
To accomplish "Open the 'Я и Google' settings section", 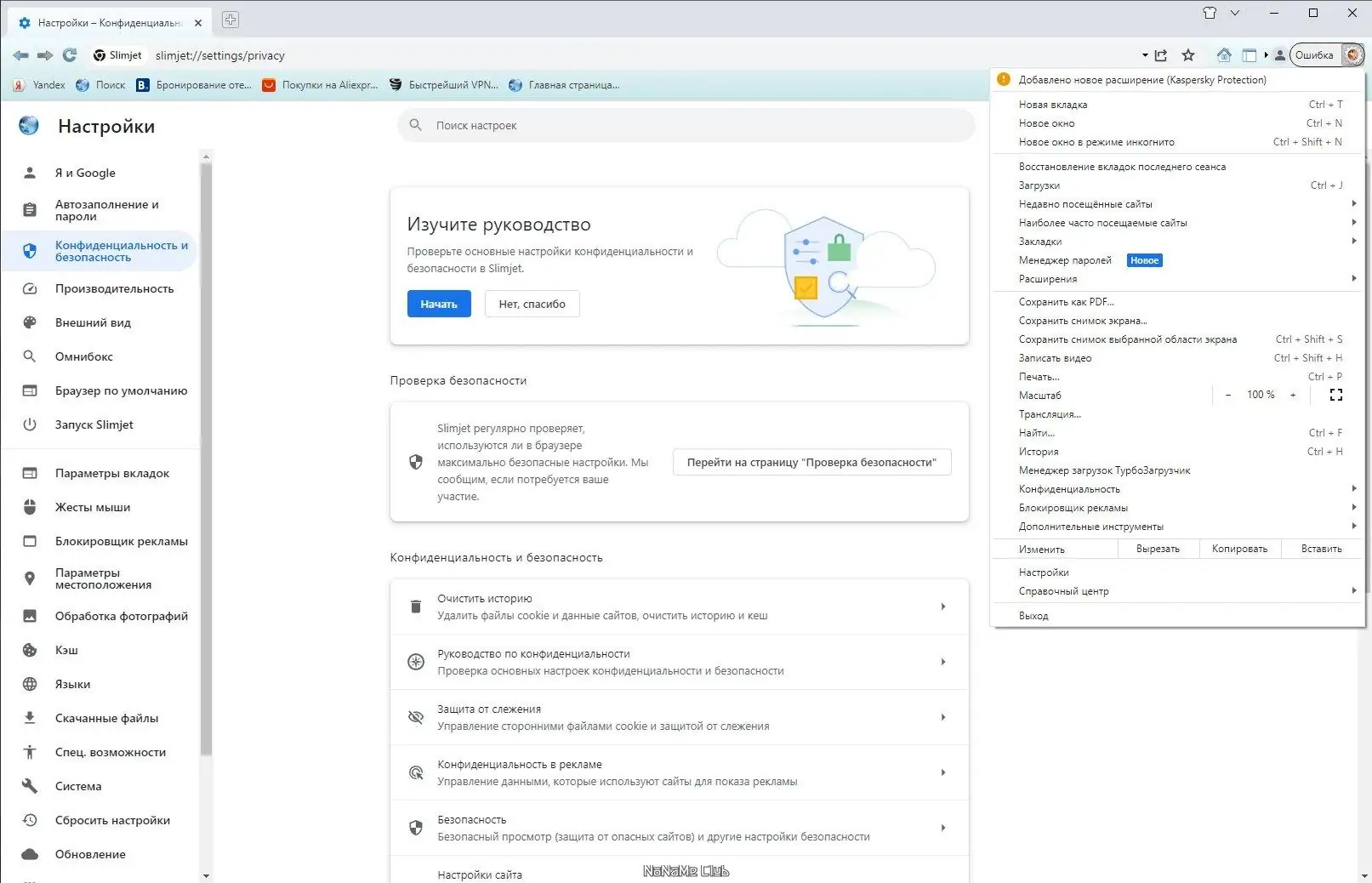I will coord(84,173).
